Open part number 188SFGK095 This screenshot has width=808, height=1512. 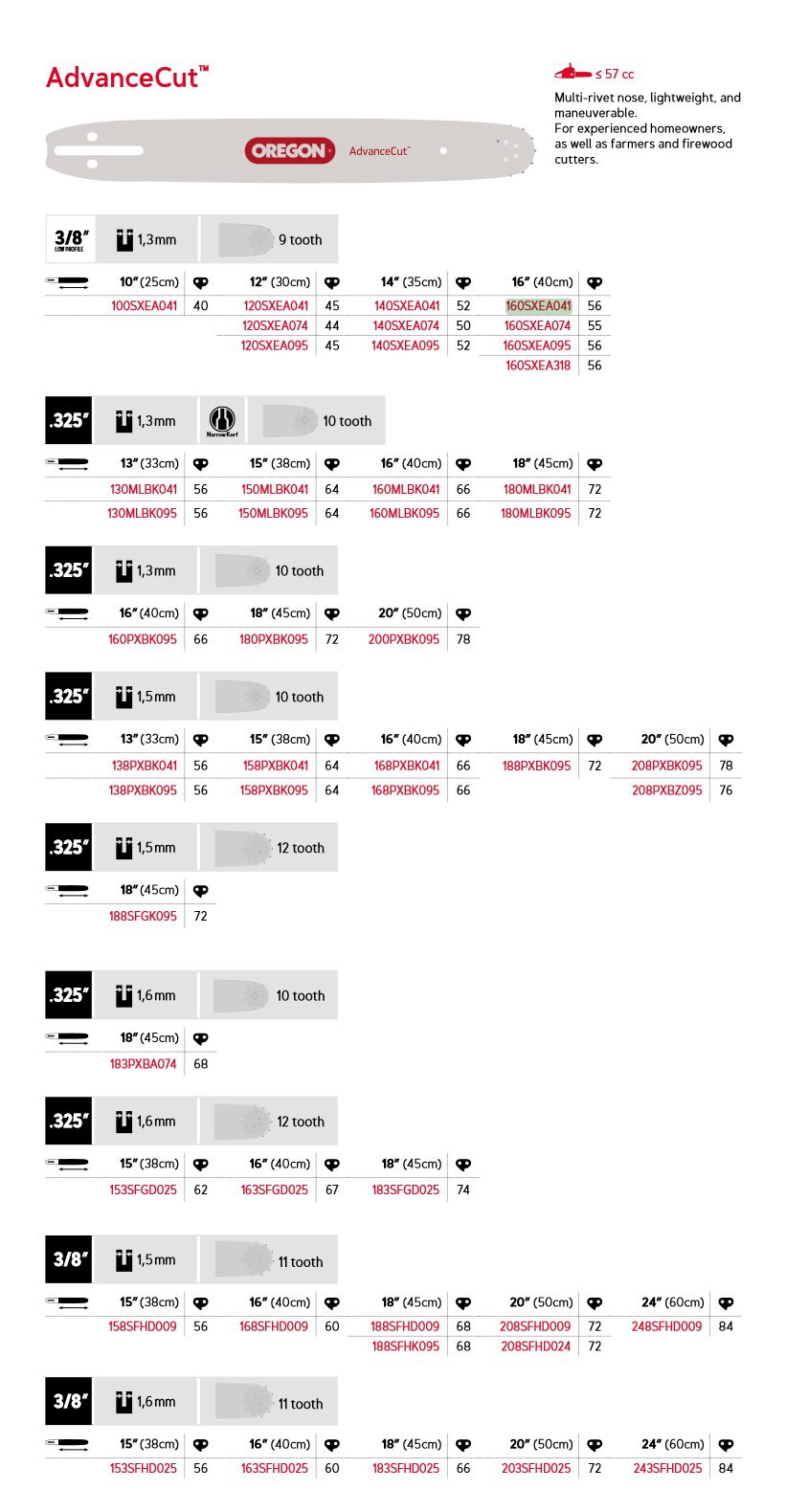(143, 916)
